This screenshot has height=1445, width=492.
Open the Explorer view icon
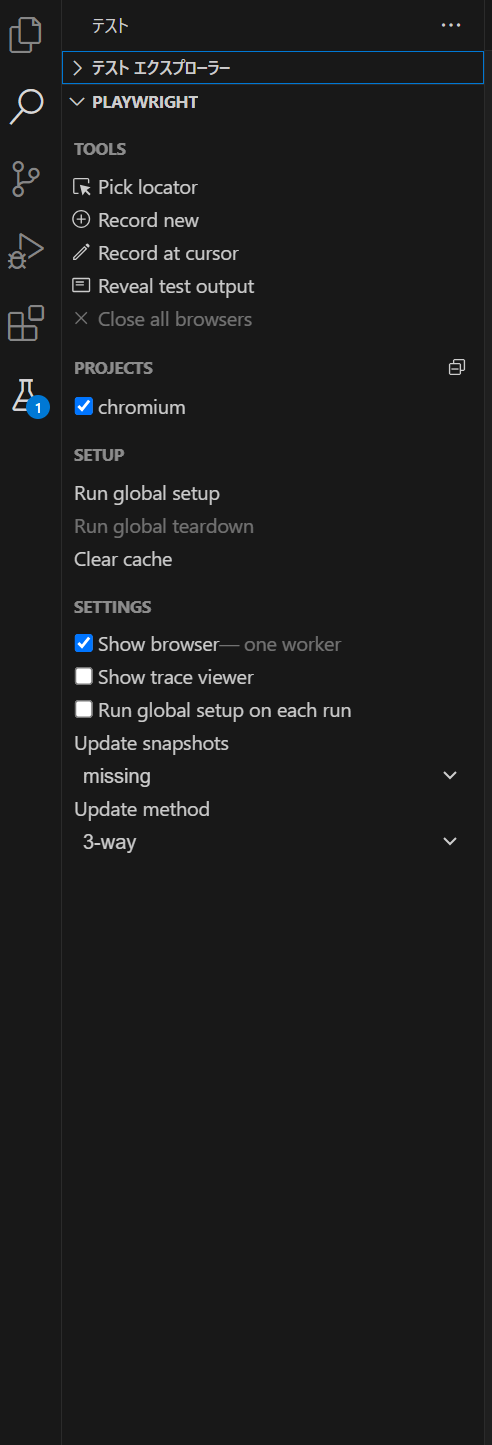coord(26,34)
